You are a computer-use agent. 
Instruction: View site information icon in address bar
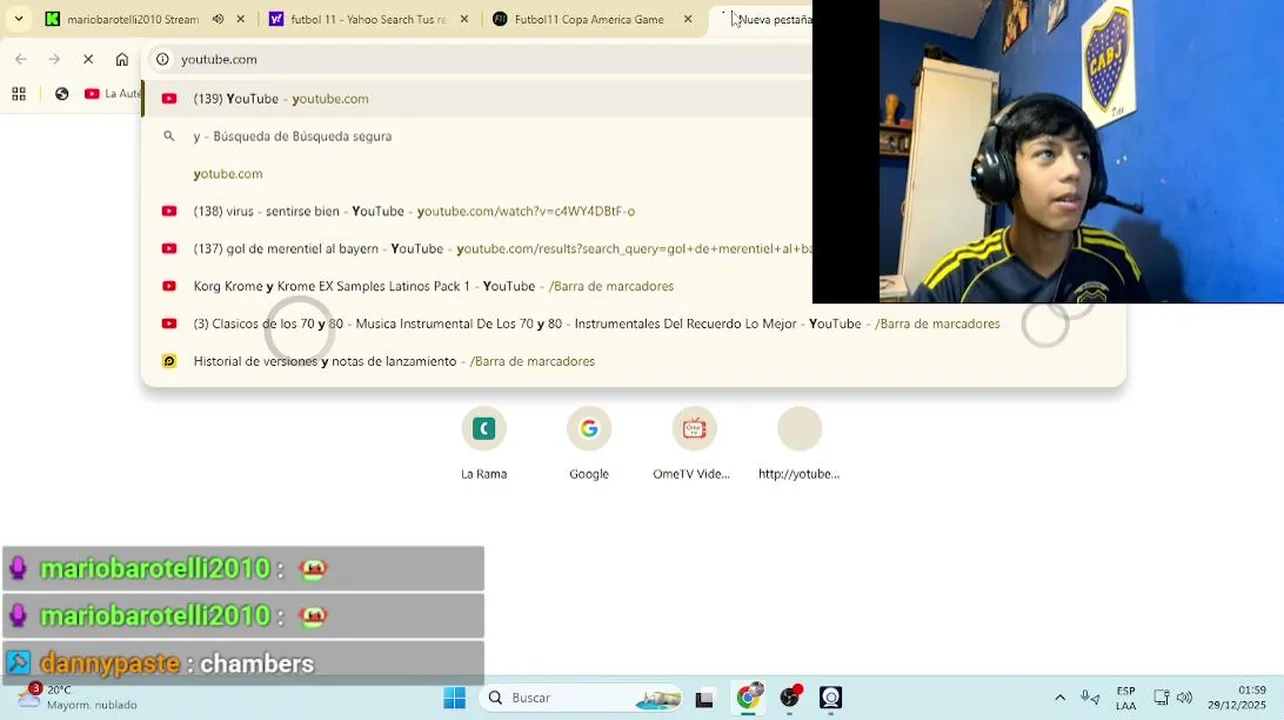pyautogui.click(x=163, y=59)
